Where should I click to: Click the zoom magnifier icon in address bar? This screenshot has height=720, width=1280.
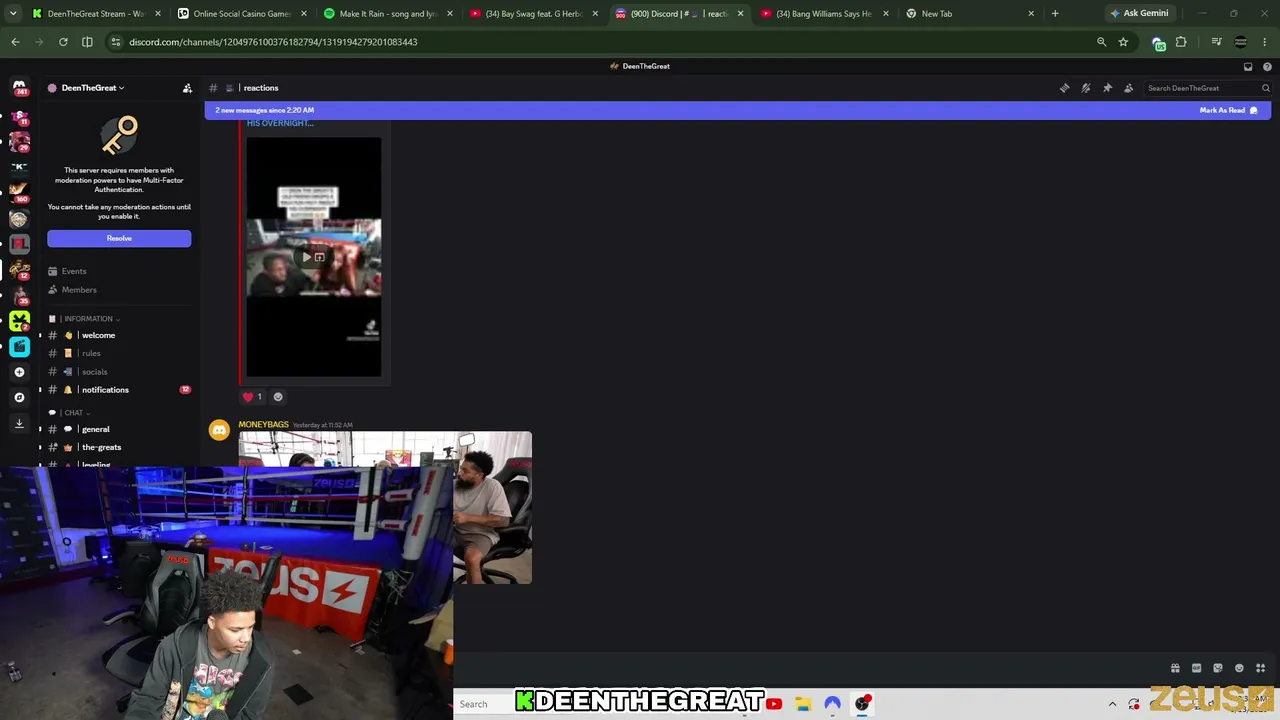(1101, 42)
